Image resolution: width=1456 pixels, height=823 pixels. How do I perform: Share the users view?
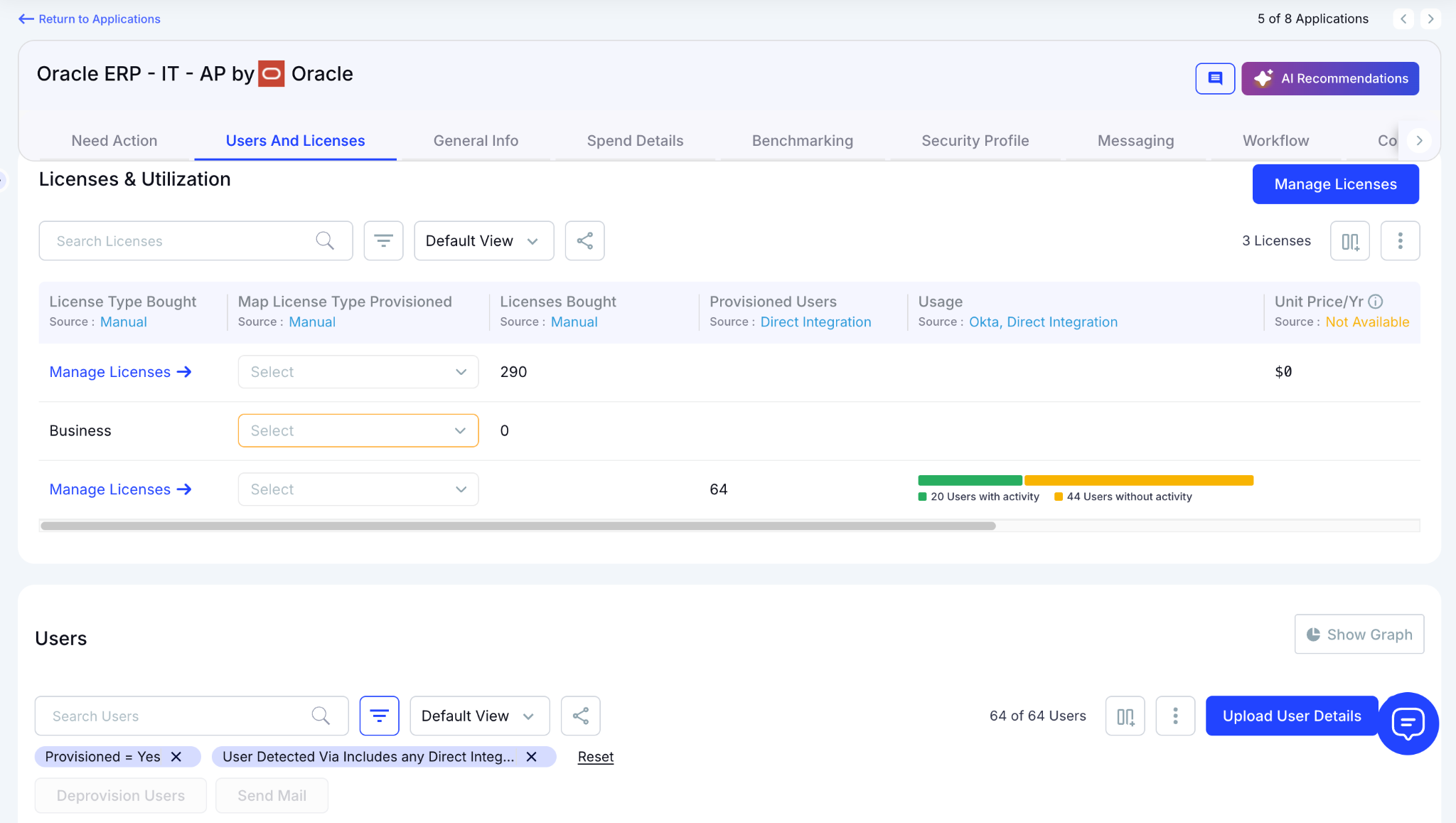580,716
